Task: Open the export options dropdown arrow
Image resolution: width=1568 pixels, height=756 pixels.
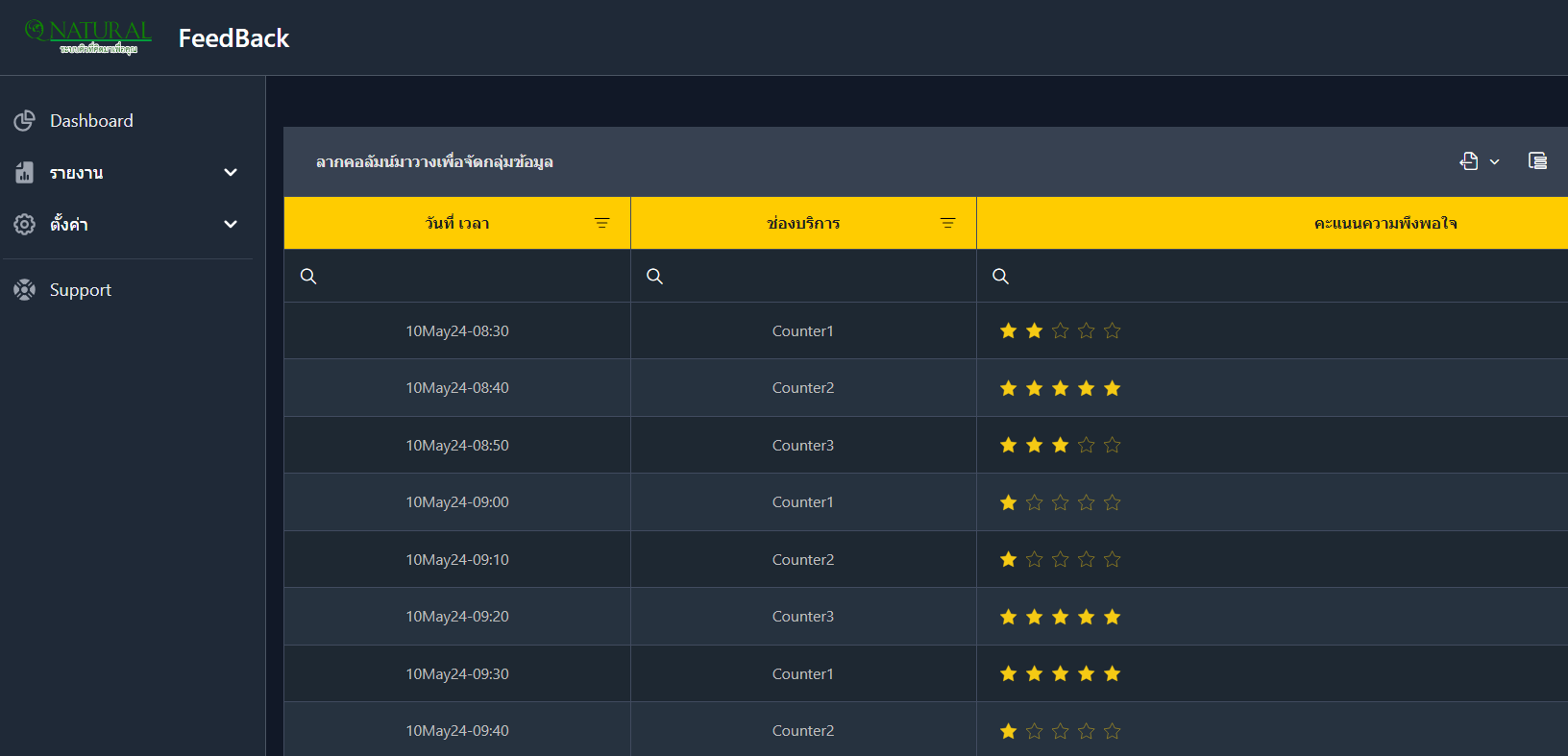Action: (x=1494, y=162)
